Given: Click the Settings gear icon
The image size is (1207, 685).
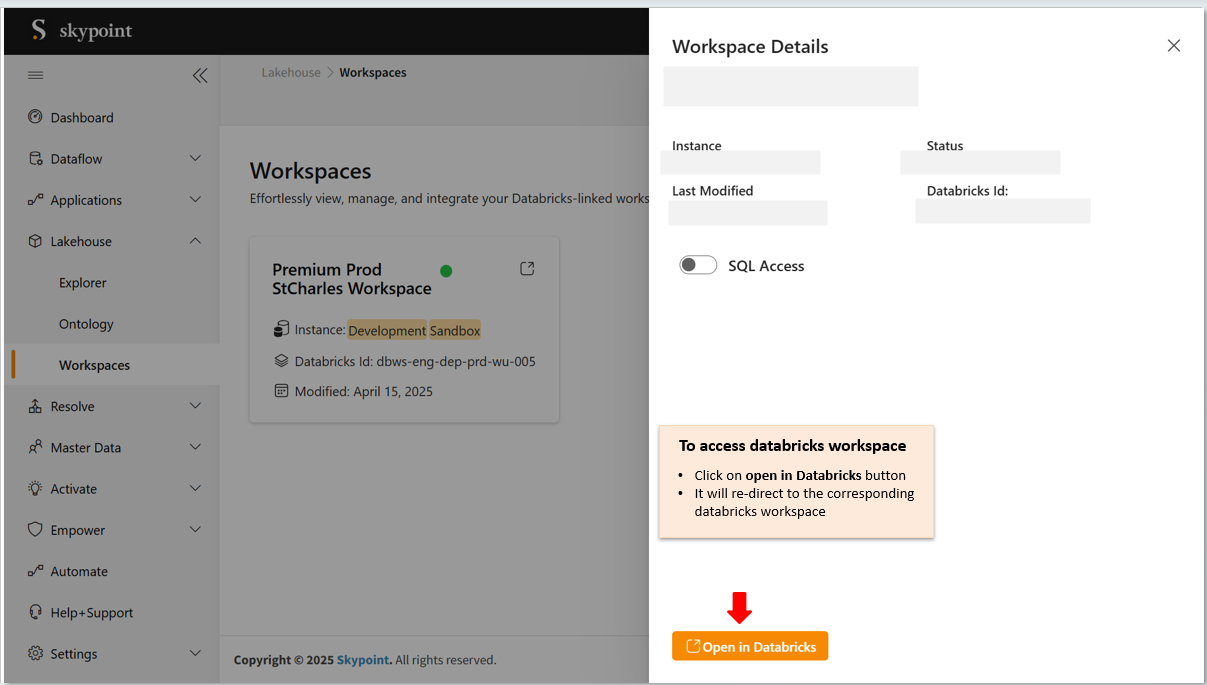Looking at the screenshot, I should click(x=35, y=653).
